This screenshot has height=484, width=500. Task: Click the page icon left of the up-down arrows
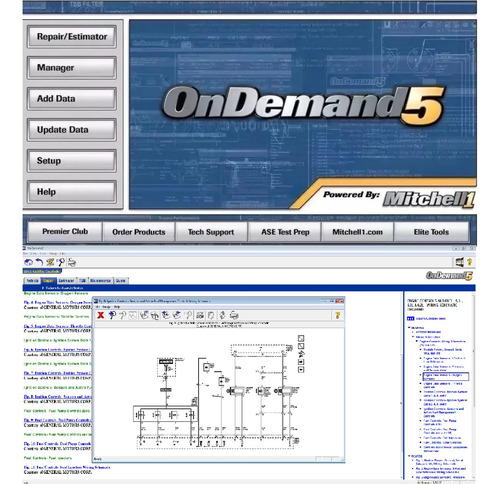click(x=211, y=315)
